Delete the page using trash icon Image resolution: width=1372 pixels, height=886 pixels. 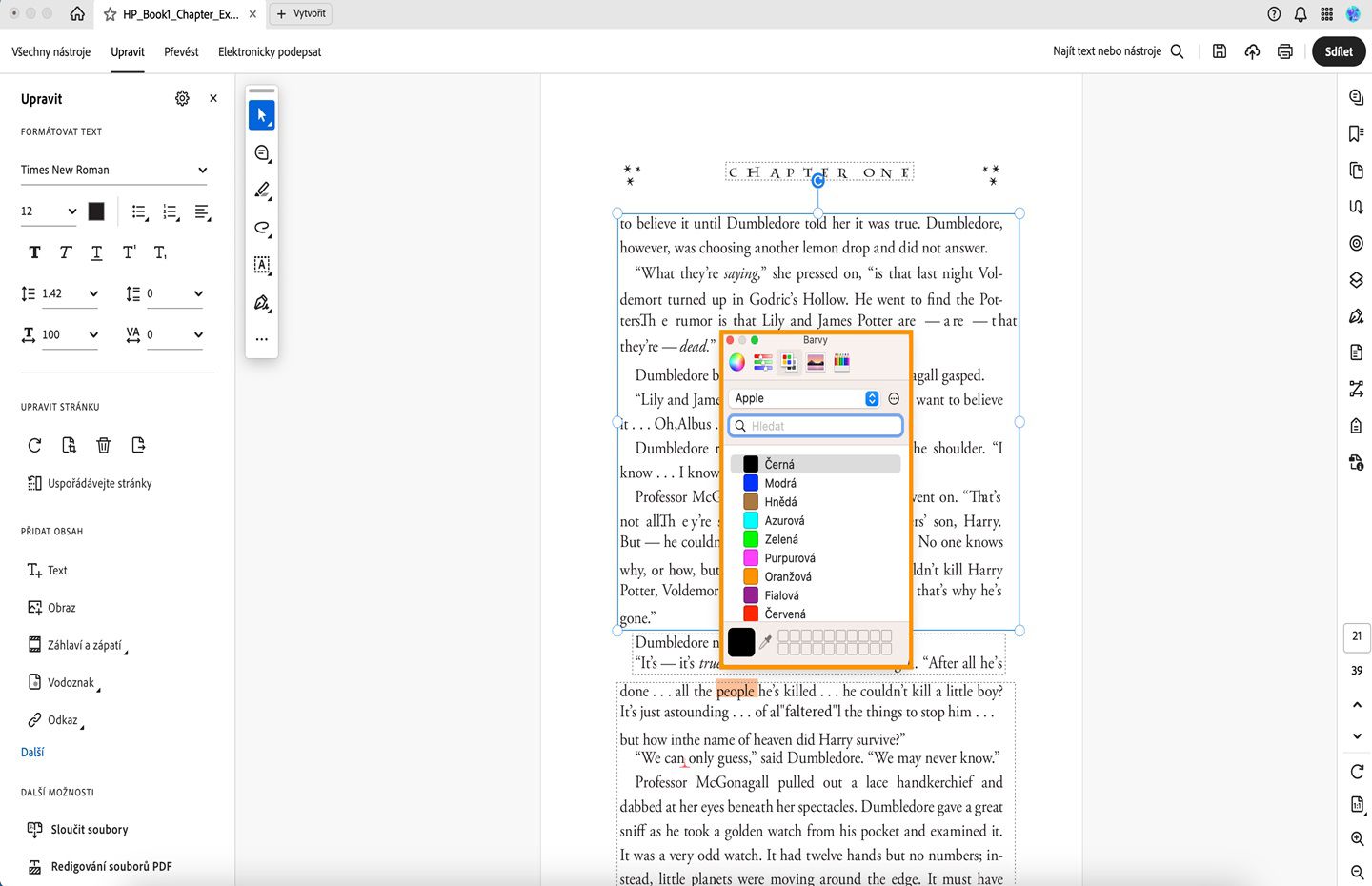[104, 445]
